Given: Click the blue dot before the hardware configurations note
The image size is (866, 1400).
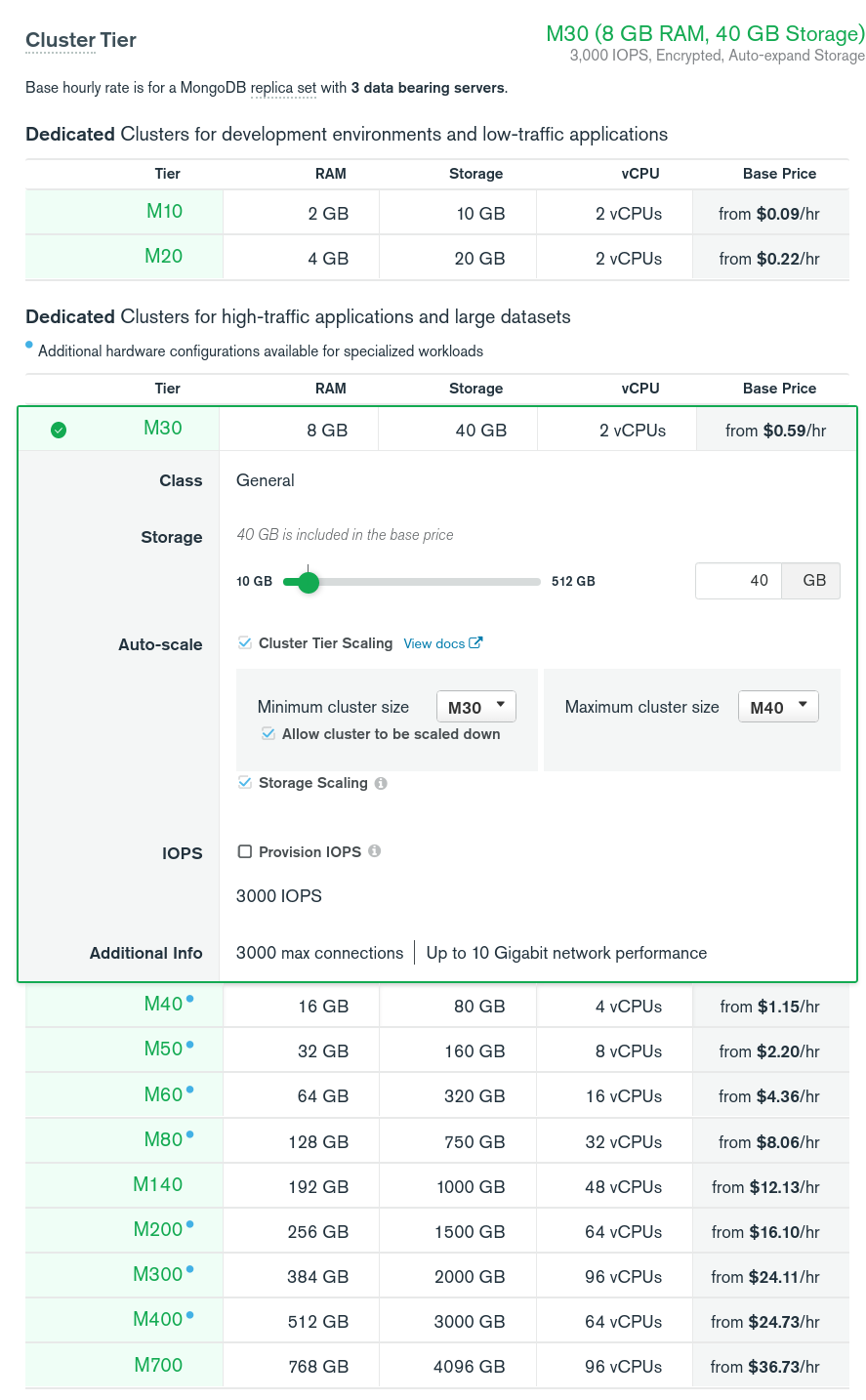Looking at the screenshot, I should pos(29,345).
